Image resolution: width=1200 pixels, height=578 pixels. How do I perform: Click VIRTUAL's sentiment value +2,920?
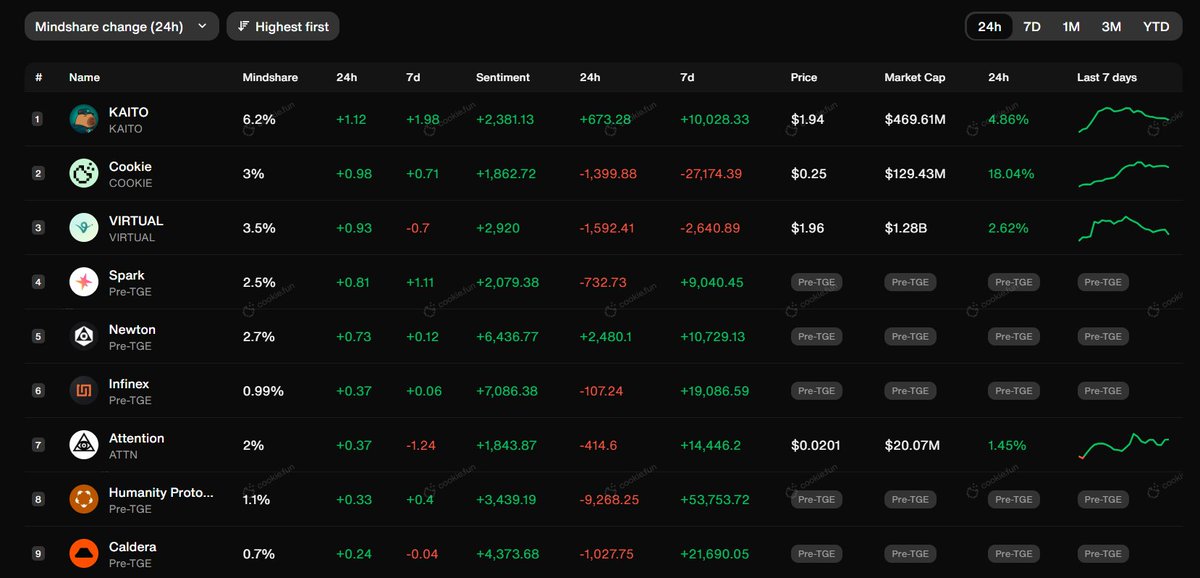pos(498,228)
